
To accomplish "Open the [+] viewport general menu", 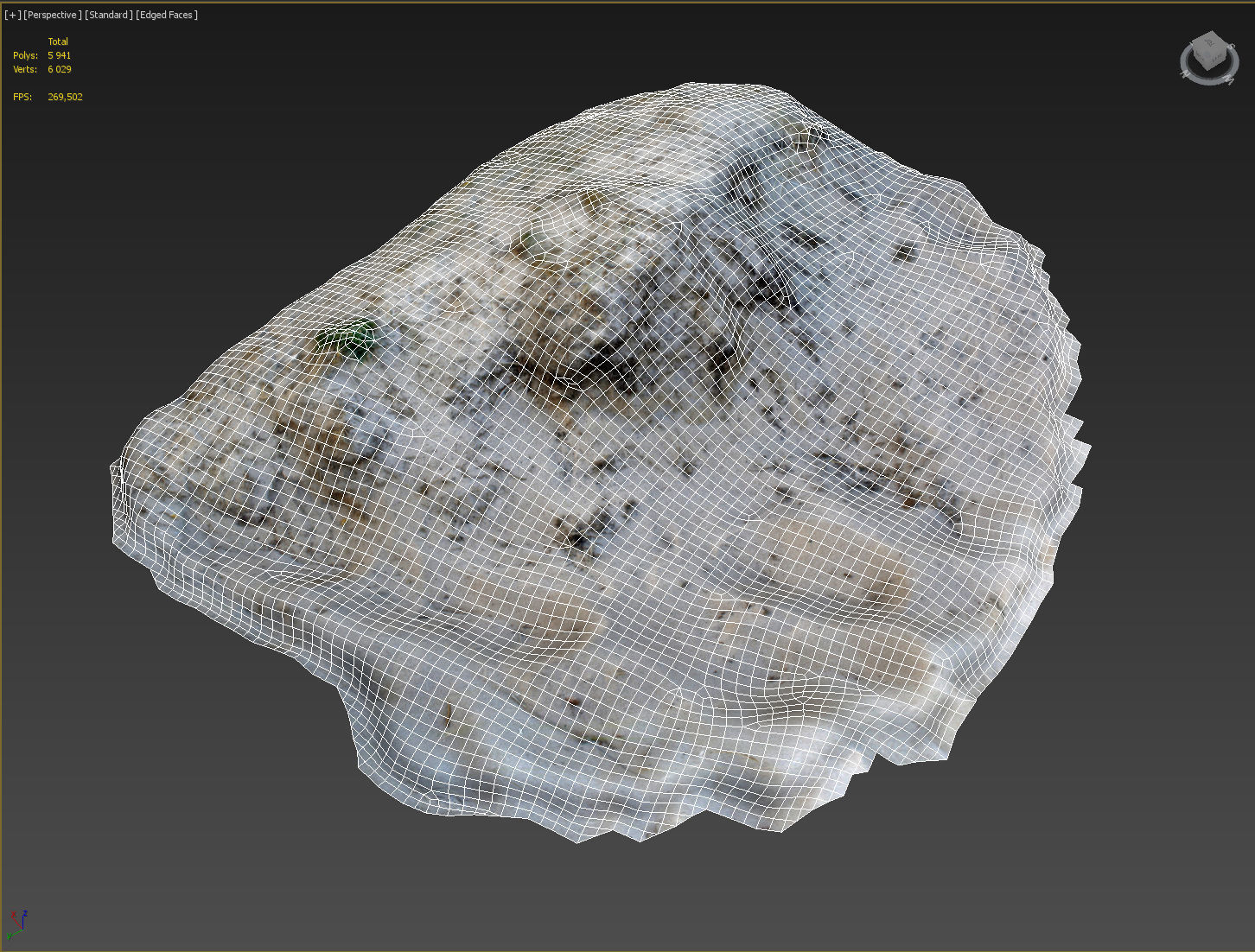I will (x=13, y=15).
